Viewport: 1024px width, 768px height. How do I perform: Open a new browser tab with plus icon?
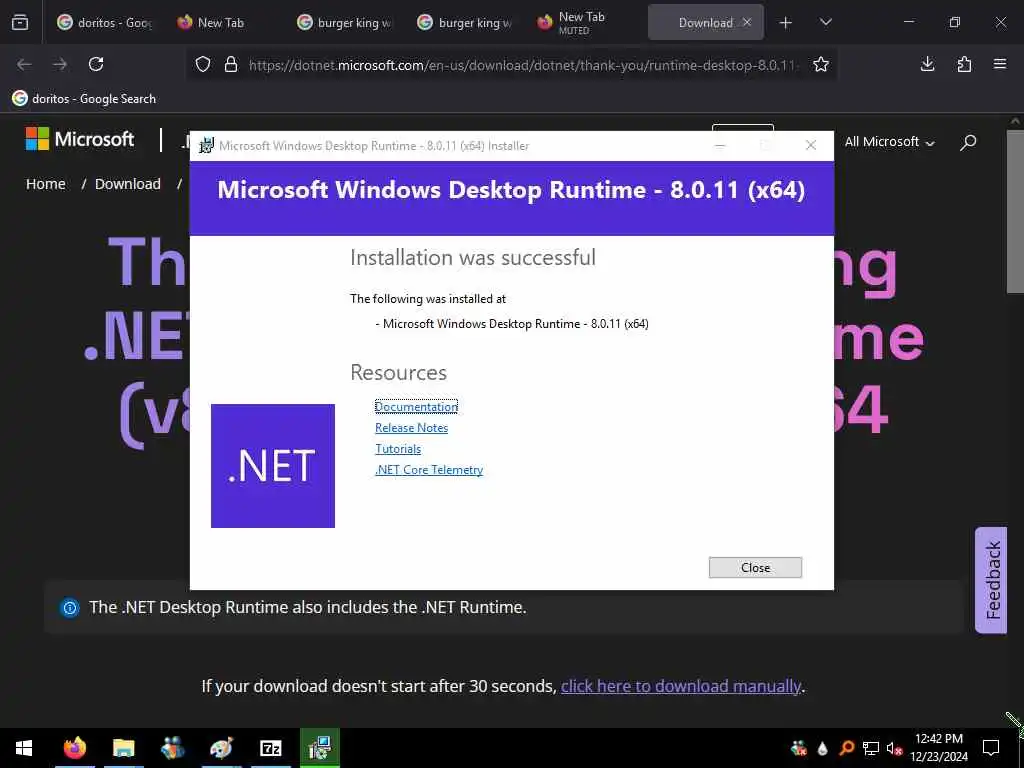pyautogui.click(x=786, y=23)
